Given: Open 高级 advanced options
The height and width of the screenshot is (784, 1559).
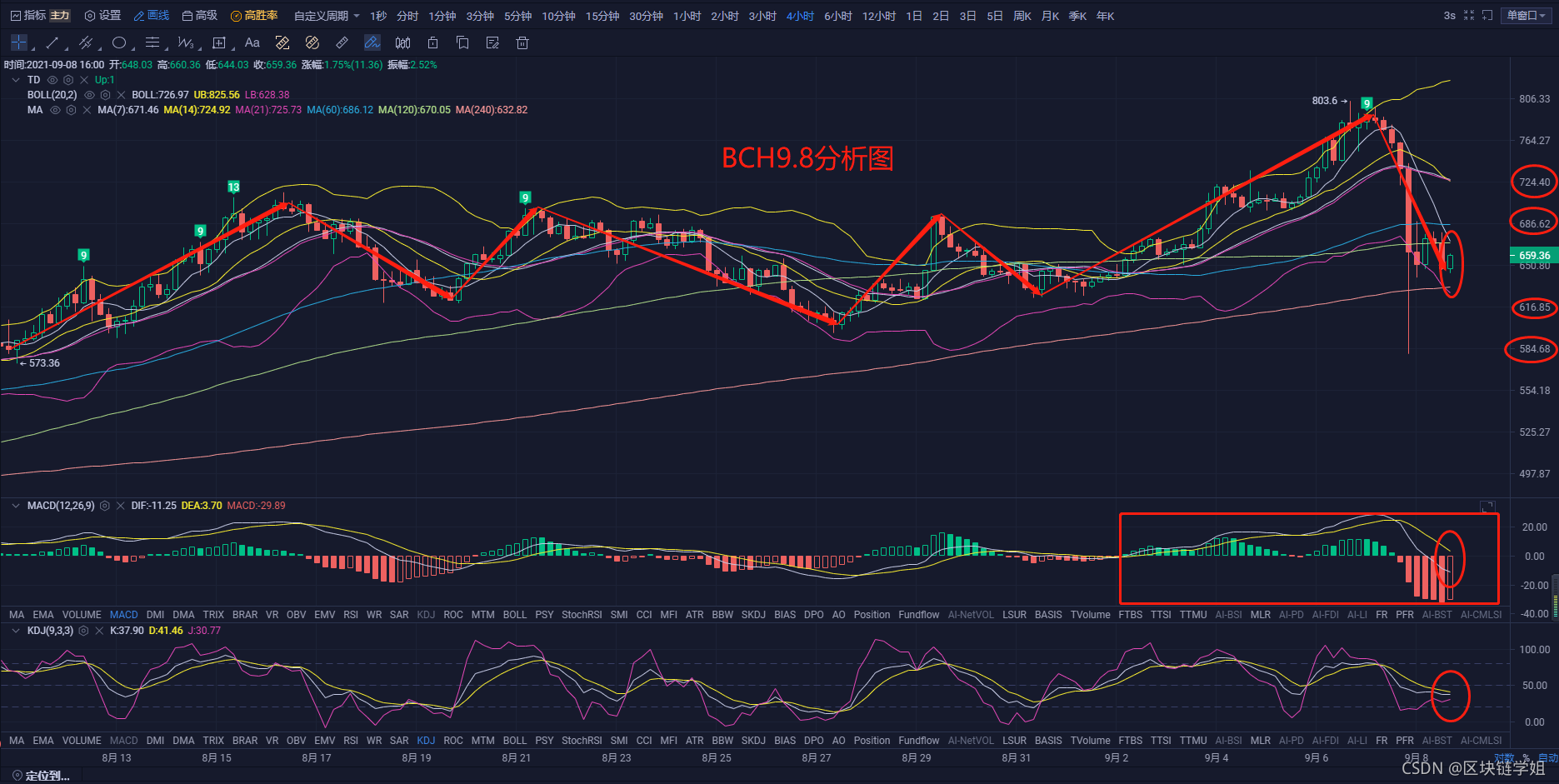Looking at the screenshot, I should tap(200, 16).
